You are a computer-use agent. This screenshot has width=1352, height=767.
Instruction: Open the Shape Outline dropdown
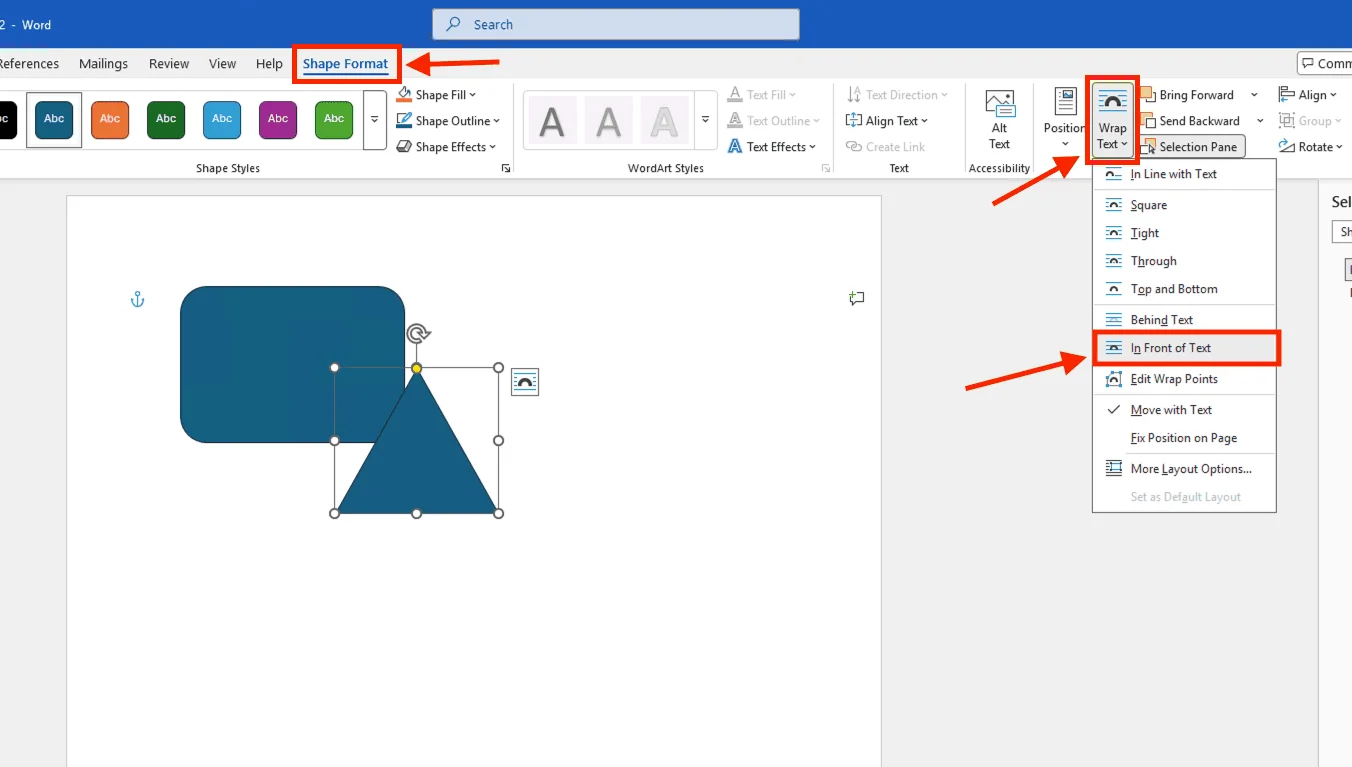coord(496,121)
